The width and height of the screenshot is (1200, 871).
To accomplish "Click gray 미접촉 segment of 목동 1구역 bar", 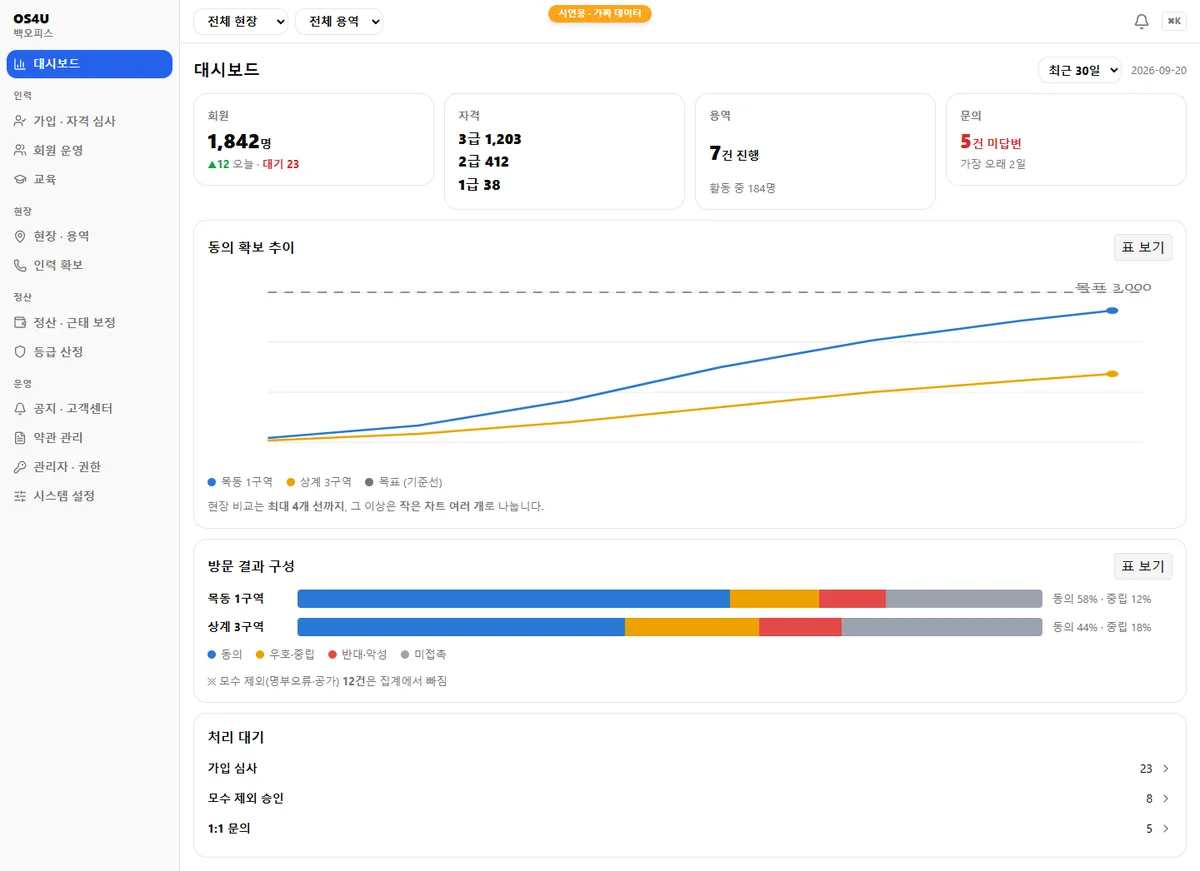I will [964, 599].
